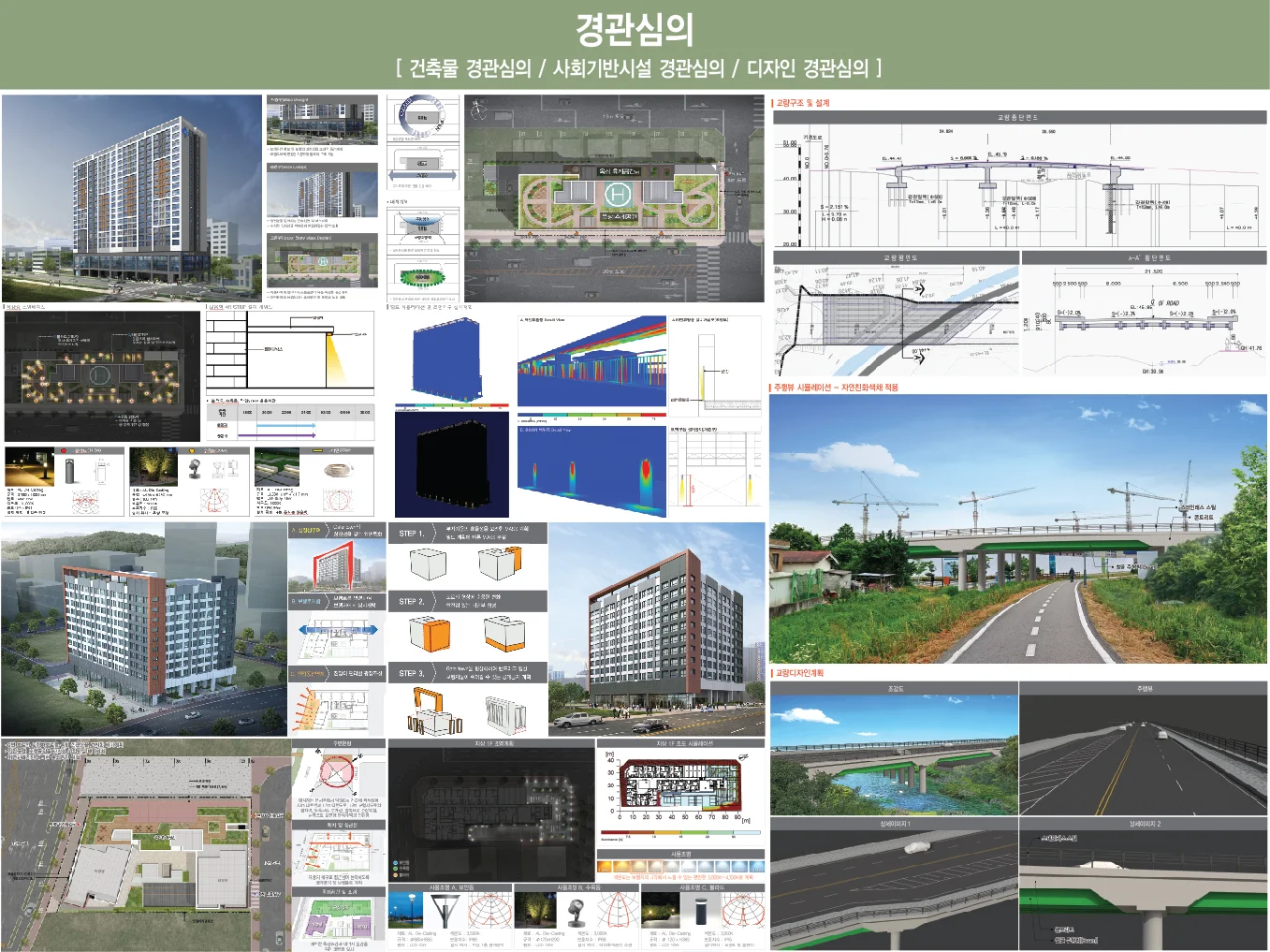Click the dark bollard fixture image under 볼라드
This screenshot has height=952, width=1270.
pyautogui.click(x=701, y=911)
